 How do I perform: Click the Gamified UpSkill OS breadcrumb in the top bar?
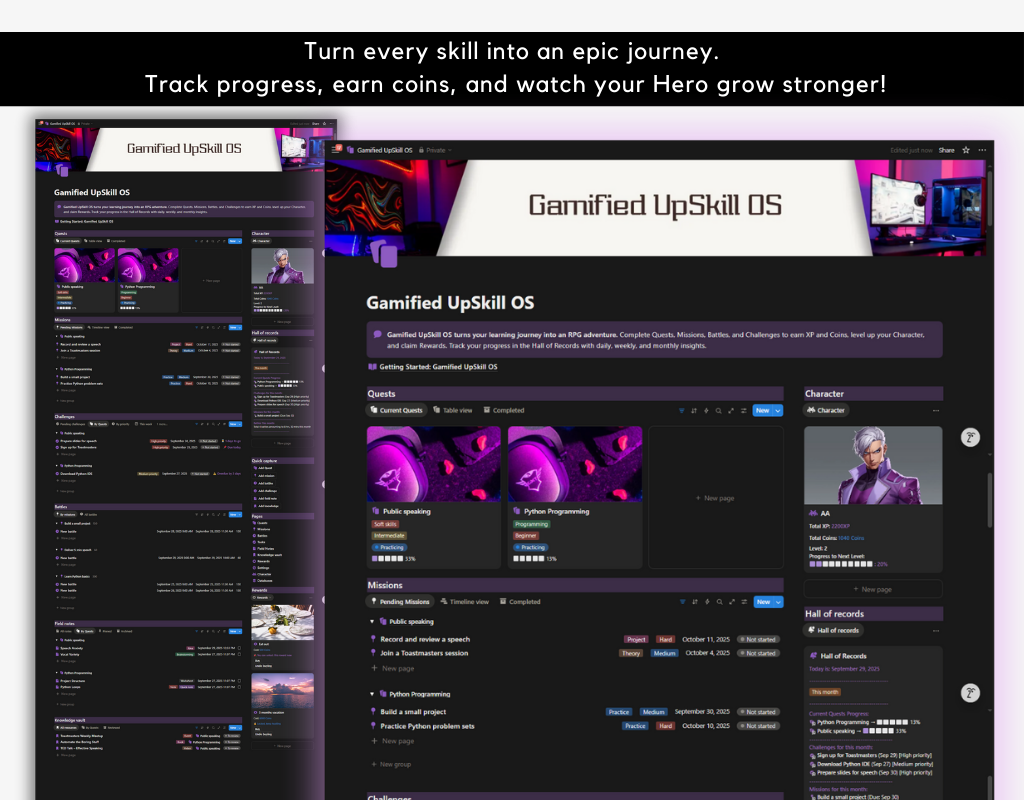pos(379,150)
